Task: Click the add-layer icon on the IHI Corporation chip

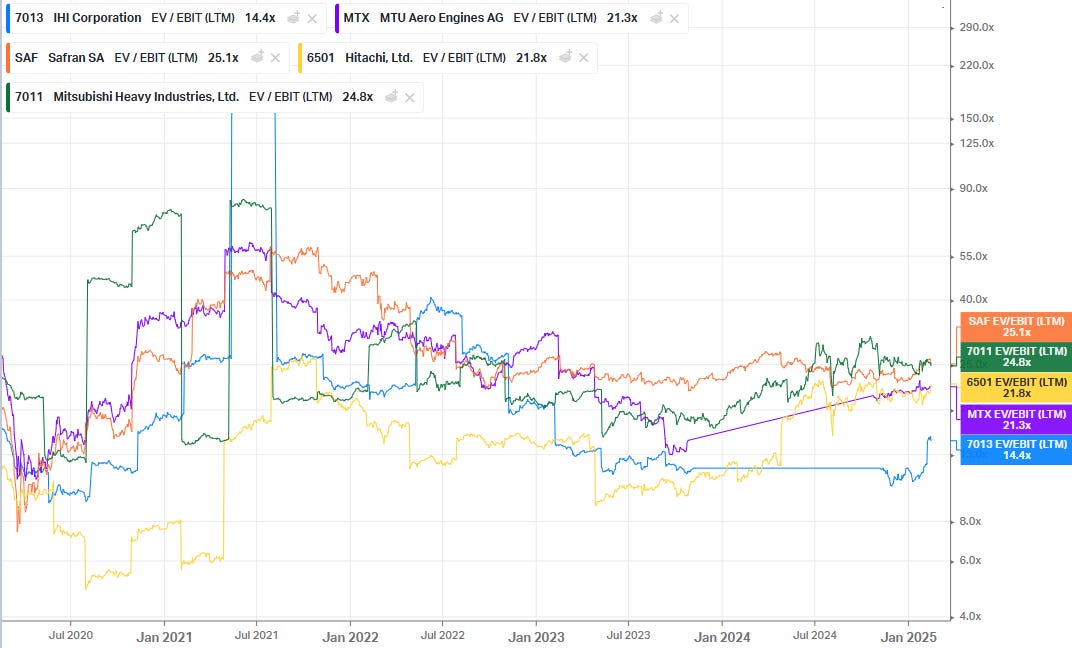Action: click(293, 18)
